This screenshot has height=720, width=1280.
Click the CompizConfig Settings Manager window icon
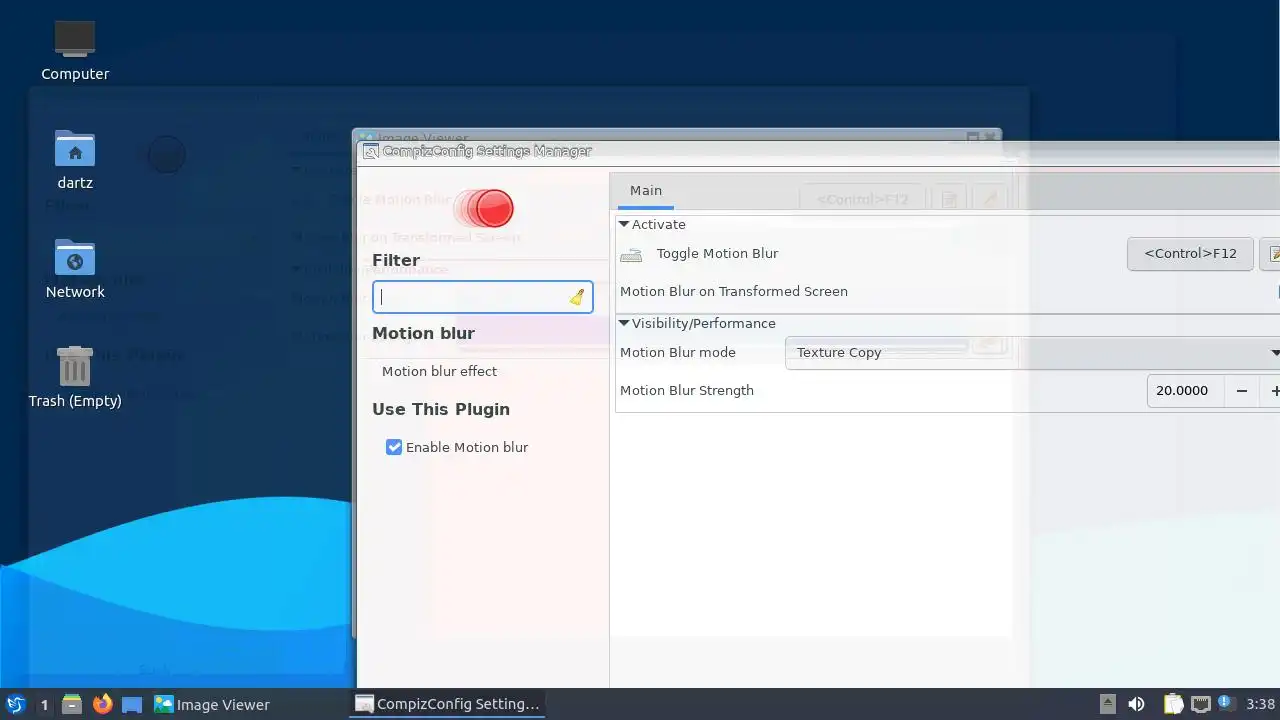370,151
